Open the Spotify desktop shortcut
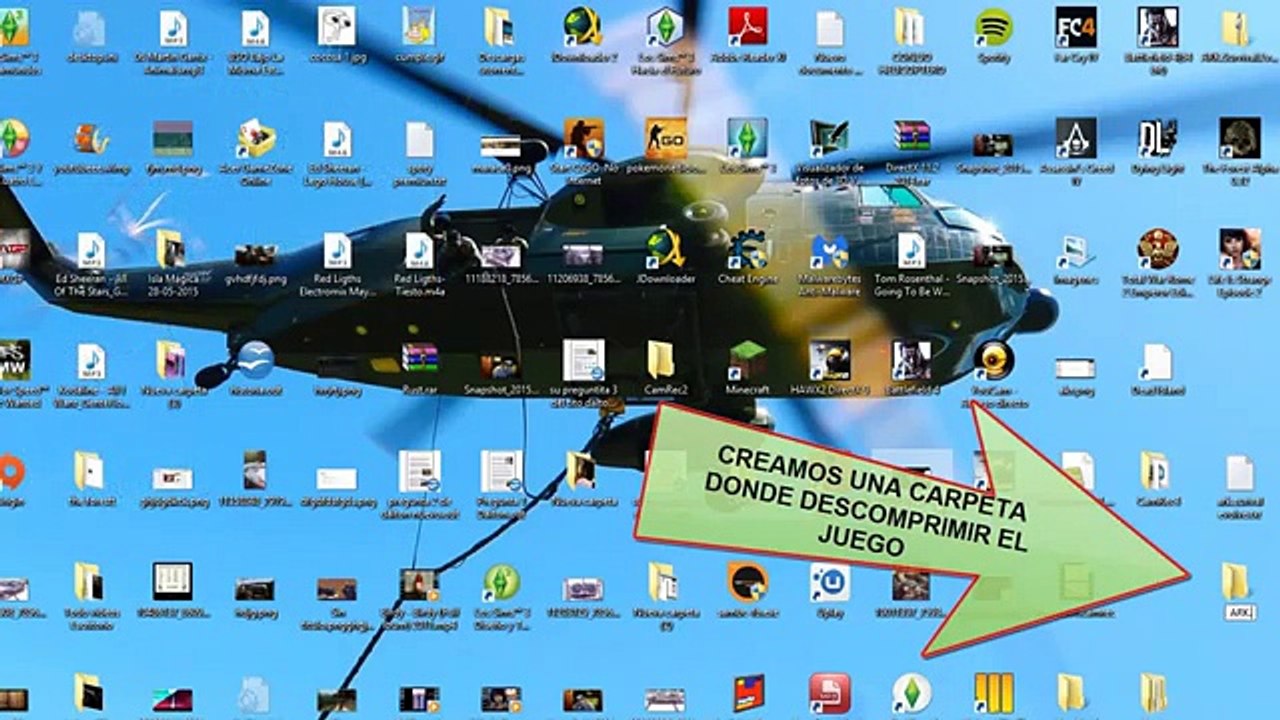Screen dimensions: 1280x720 point(993,28)
